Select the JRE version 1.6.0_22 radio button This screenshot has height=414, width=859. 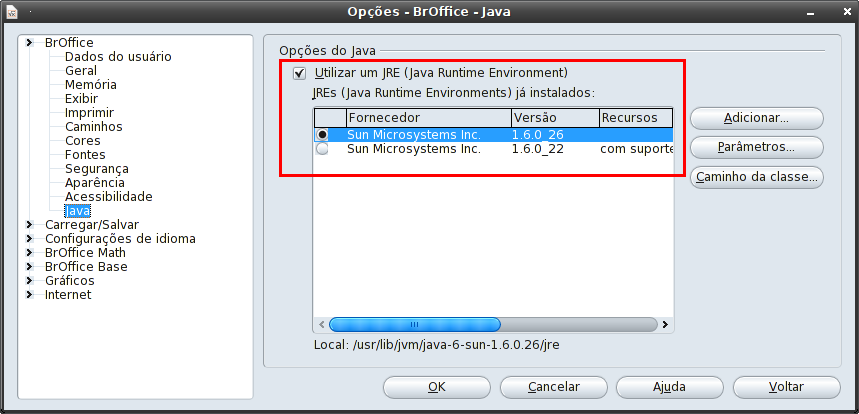pyautogui.click(x=322, y=149)
